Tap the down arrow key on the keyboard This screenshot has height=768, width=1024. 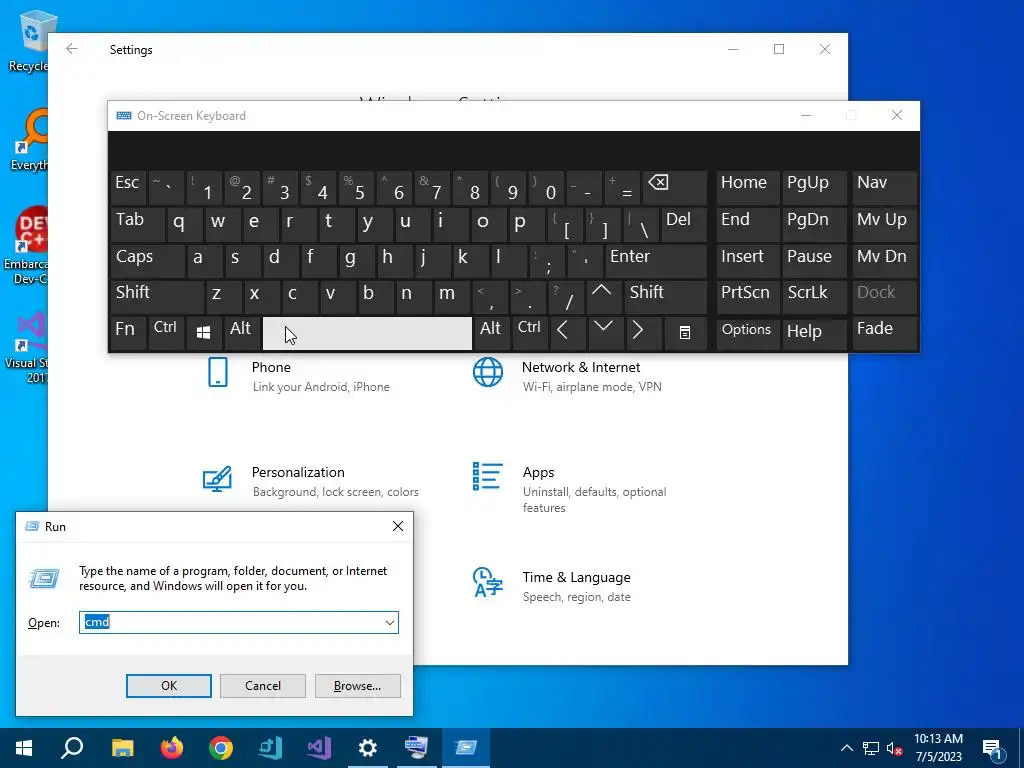click(x=603, y=333)
